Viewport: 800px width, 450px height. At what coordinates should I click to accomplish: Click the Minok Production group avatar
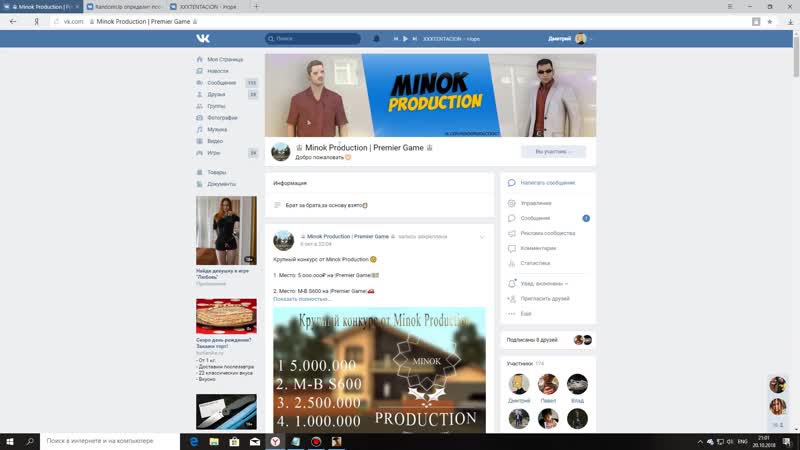[281, 152]
